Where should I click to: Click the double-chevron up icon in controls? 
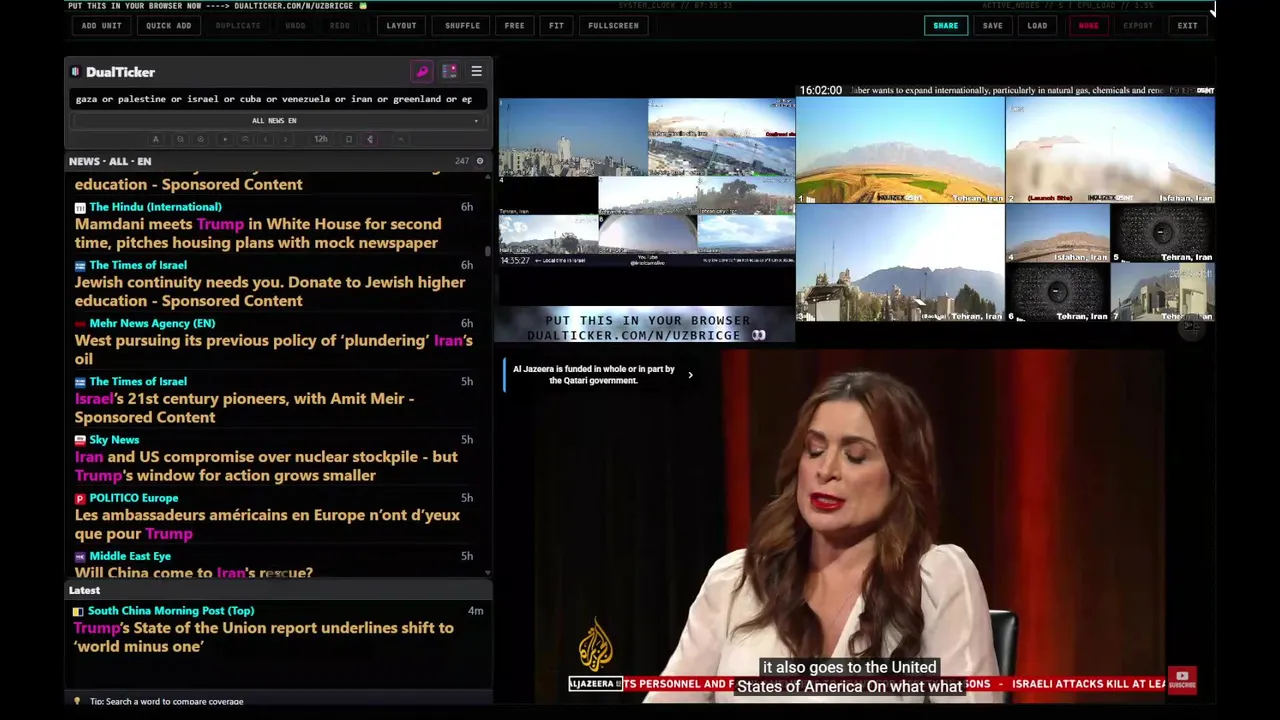point(245,139)
